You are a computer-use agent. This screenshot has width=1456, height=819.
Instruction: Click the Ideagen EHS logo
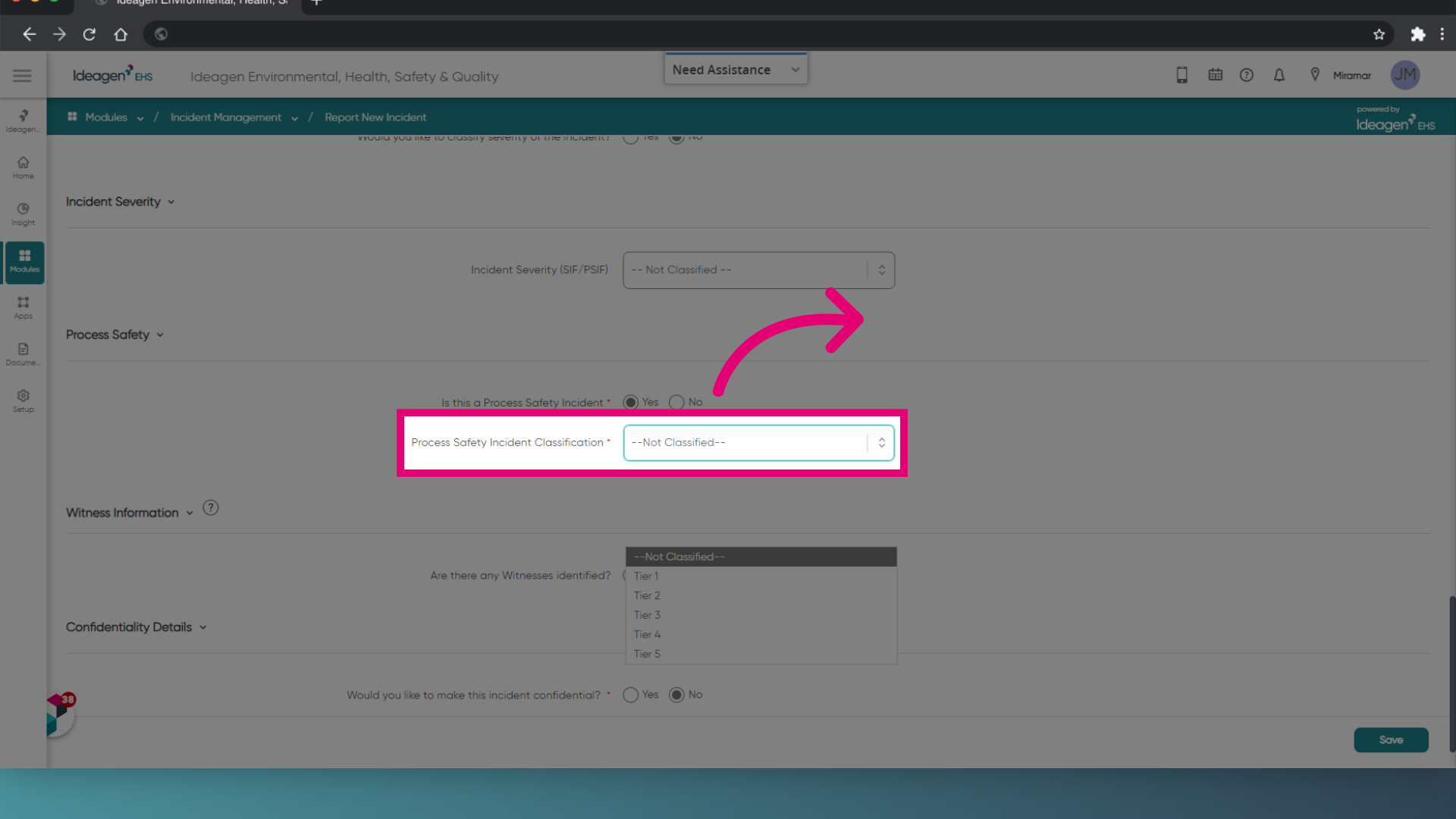(x=112, y=75)
